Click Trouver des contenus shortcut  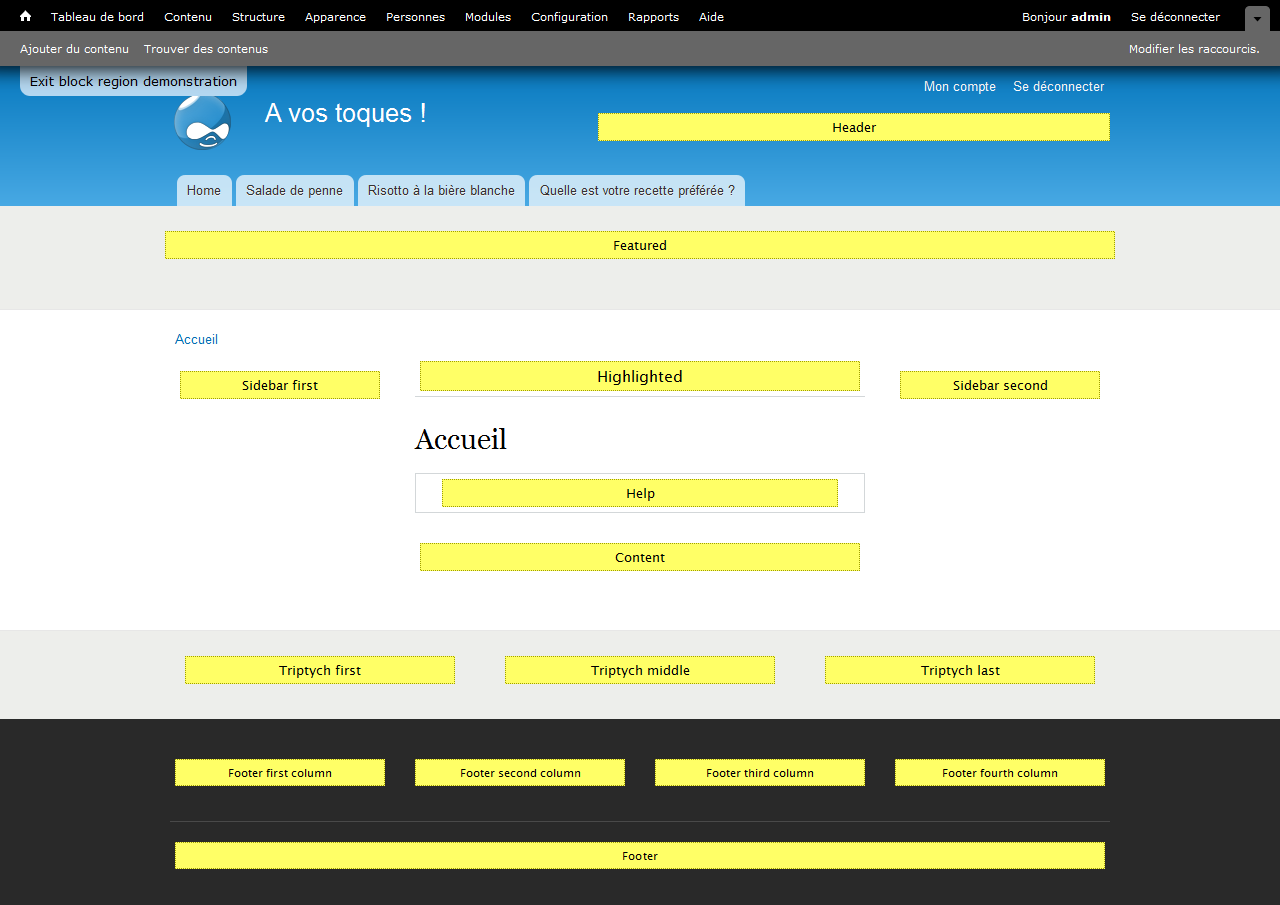[x=206, y=49]
